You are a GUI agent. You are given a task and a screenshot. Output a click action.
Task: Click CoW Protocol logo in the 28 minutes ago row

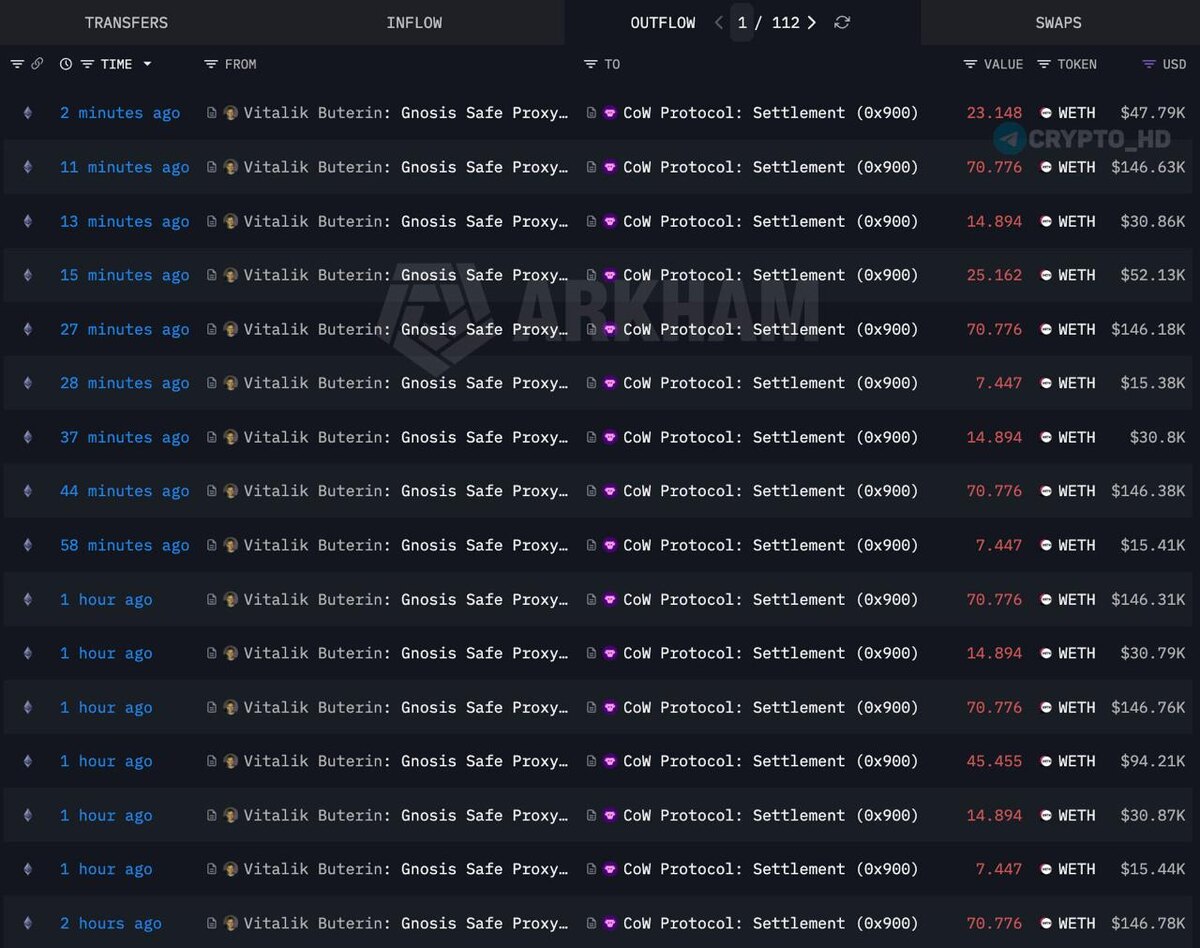click(x=610, y=383)
